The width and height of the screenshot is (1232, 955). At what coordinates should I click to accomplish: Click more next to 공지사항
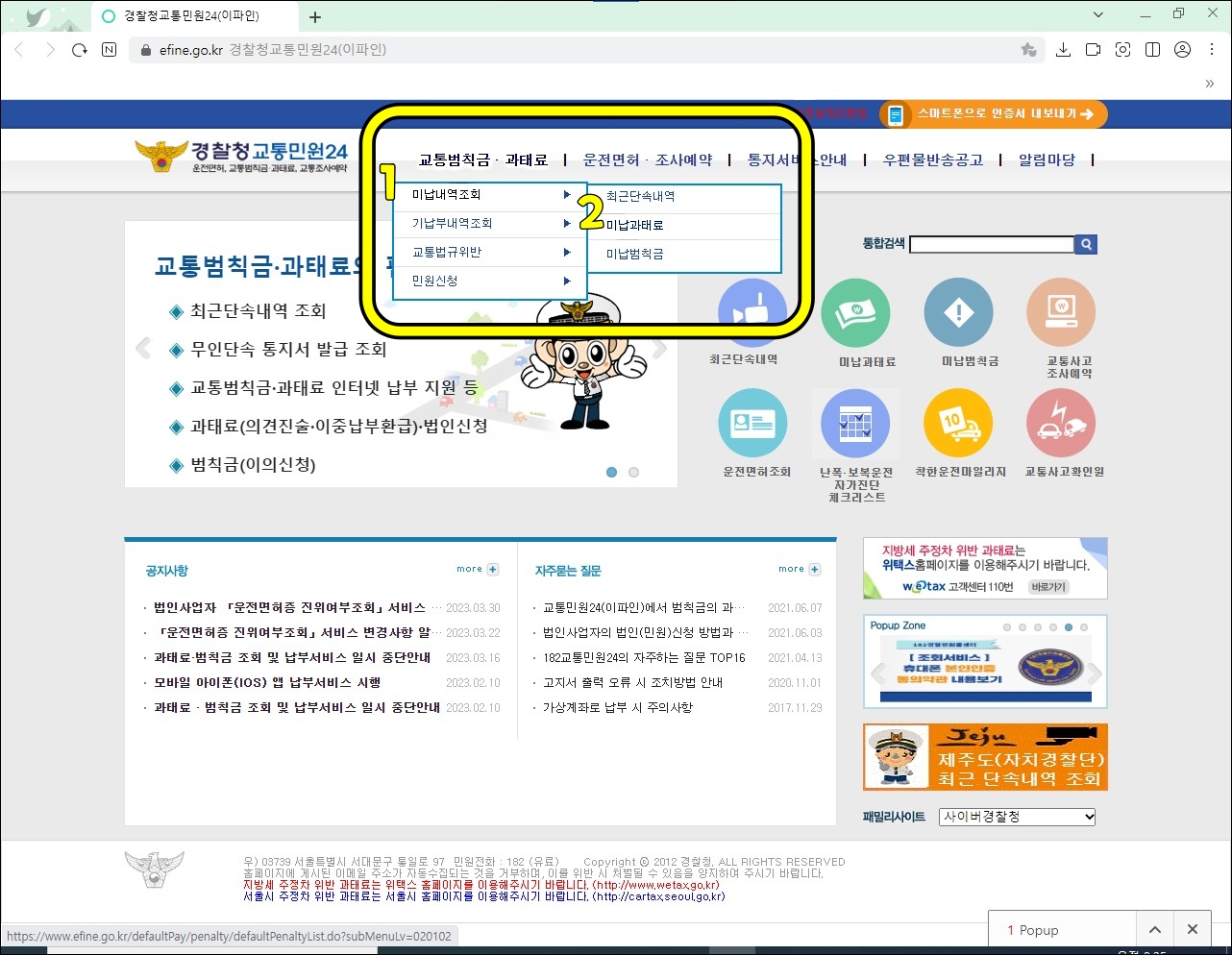(x=478, y=570)
